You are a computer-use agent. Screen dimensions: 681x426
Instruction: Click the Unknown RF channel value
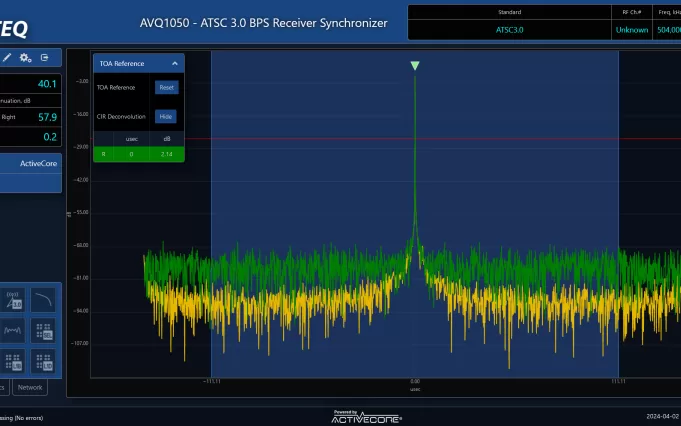[x=631, y=30]
